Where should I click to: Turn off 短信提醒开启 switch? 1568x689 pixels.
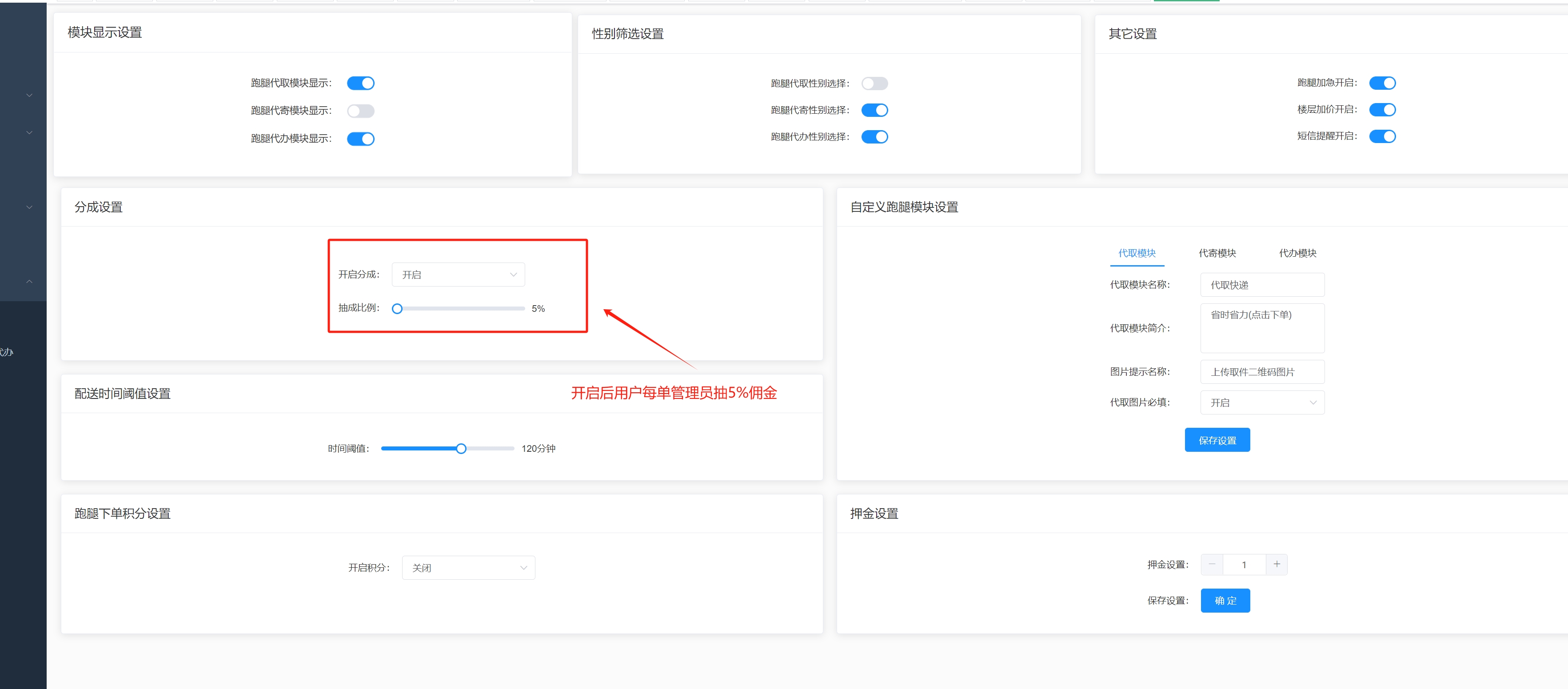pyautogui.click(x=1382, y=136)
